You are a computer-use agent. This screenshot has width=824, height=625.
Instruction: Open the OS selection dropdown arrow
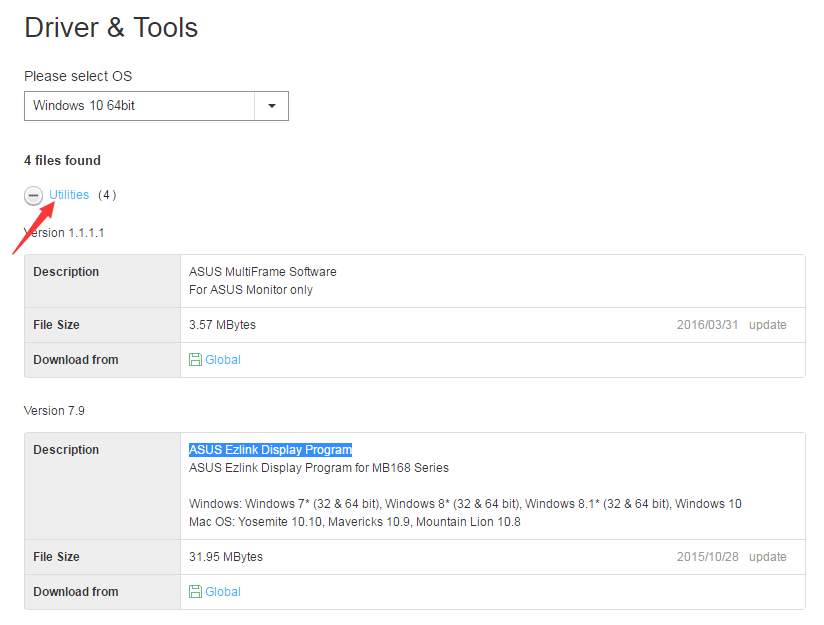click(x=272, y=106)
